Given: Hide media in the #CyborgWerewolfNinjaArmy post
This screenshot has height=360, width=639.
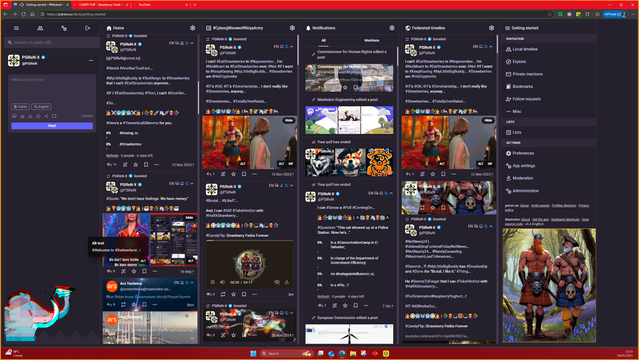Looking at the screenshot, I should (289, 120).
